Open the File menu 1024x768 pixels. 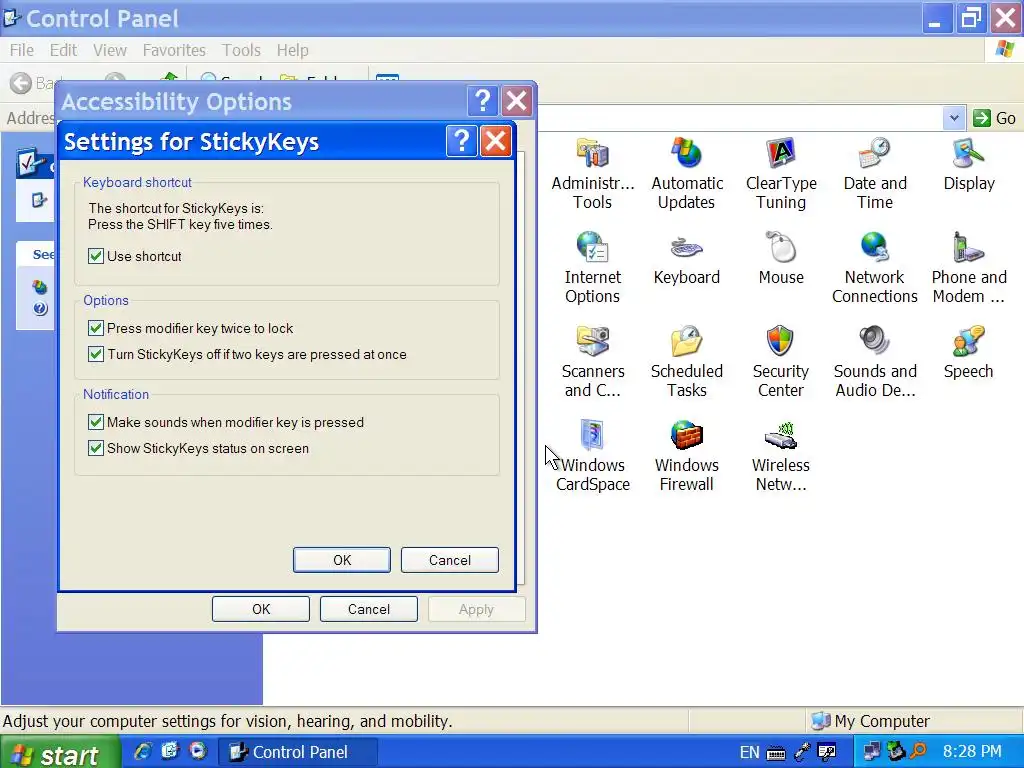(22, 50)
